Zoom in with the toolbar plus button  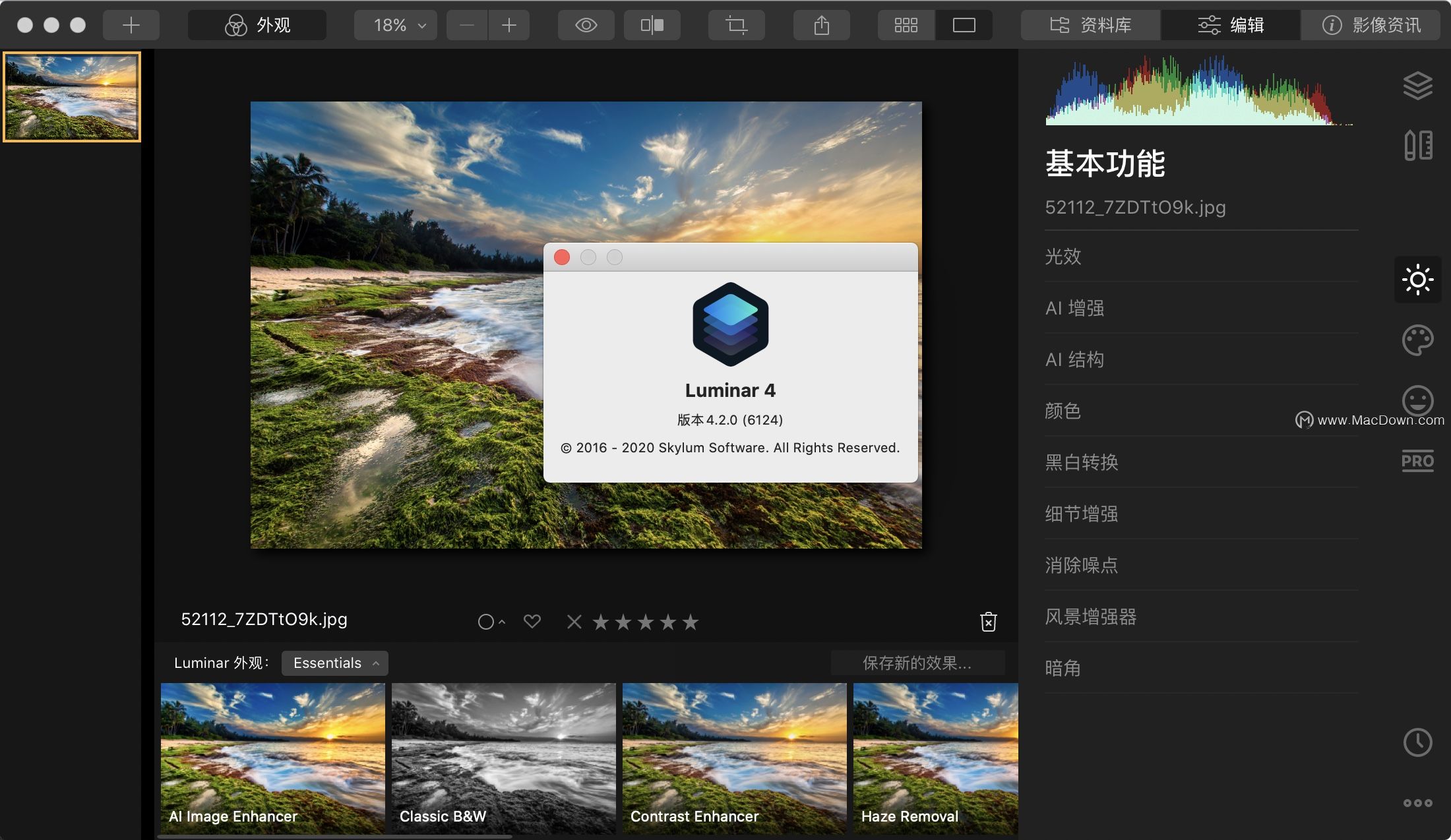coord(509,25)
